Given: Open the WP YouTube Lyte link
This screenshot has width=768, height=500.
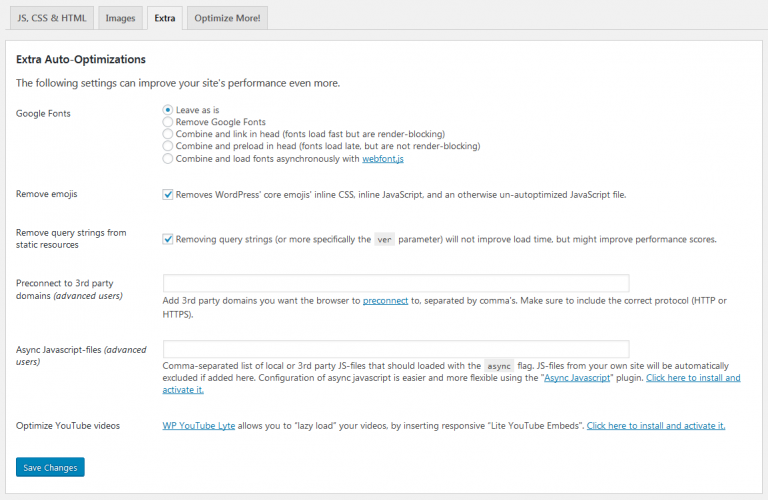Looking at the screenshot, I should [198, 426].
